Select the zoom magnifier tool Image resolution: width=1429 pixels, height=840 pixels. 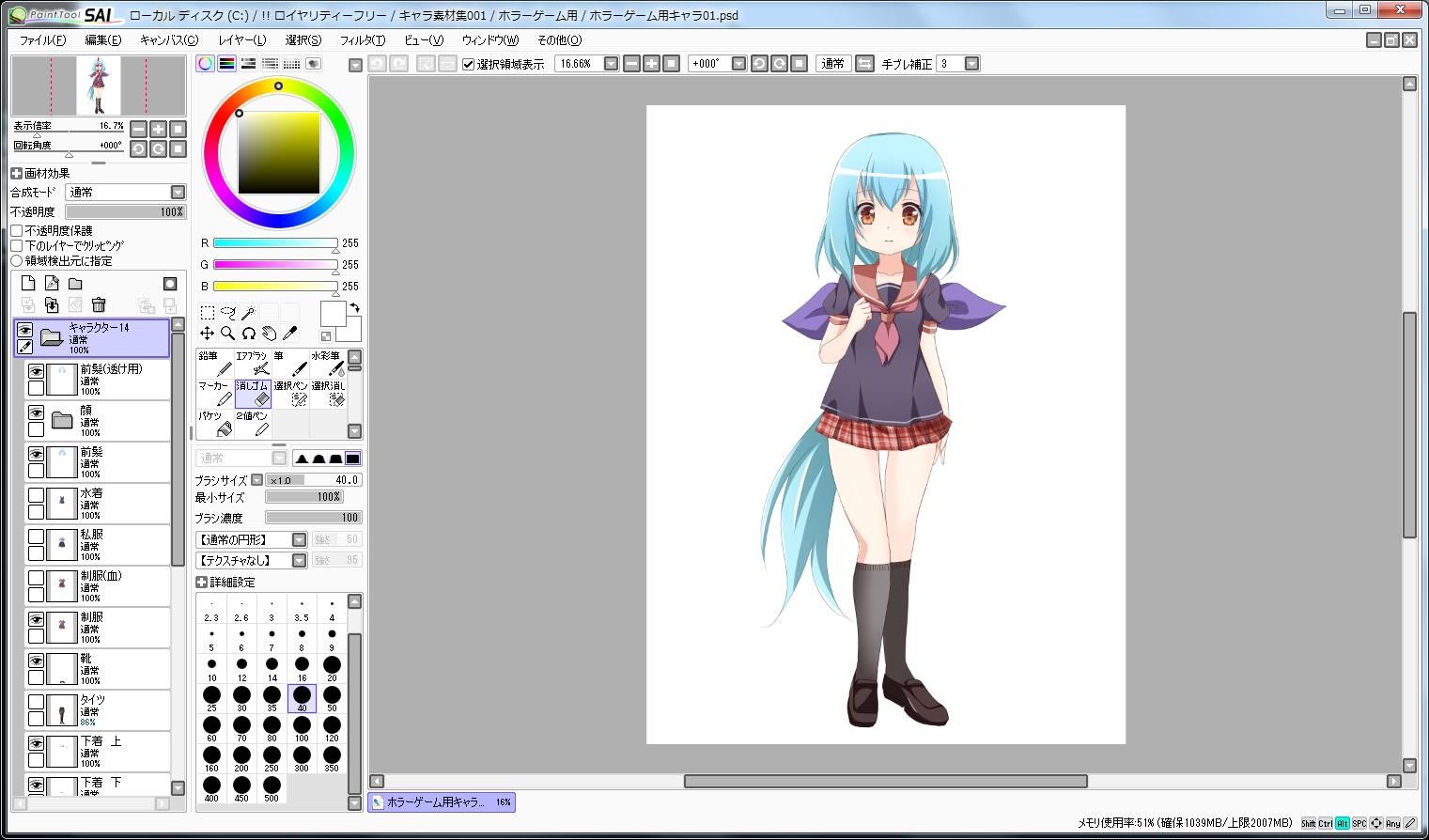(x=227, y=333)
